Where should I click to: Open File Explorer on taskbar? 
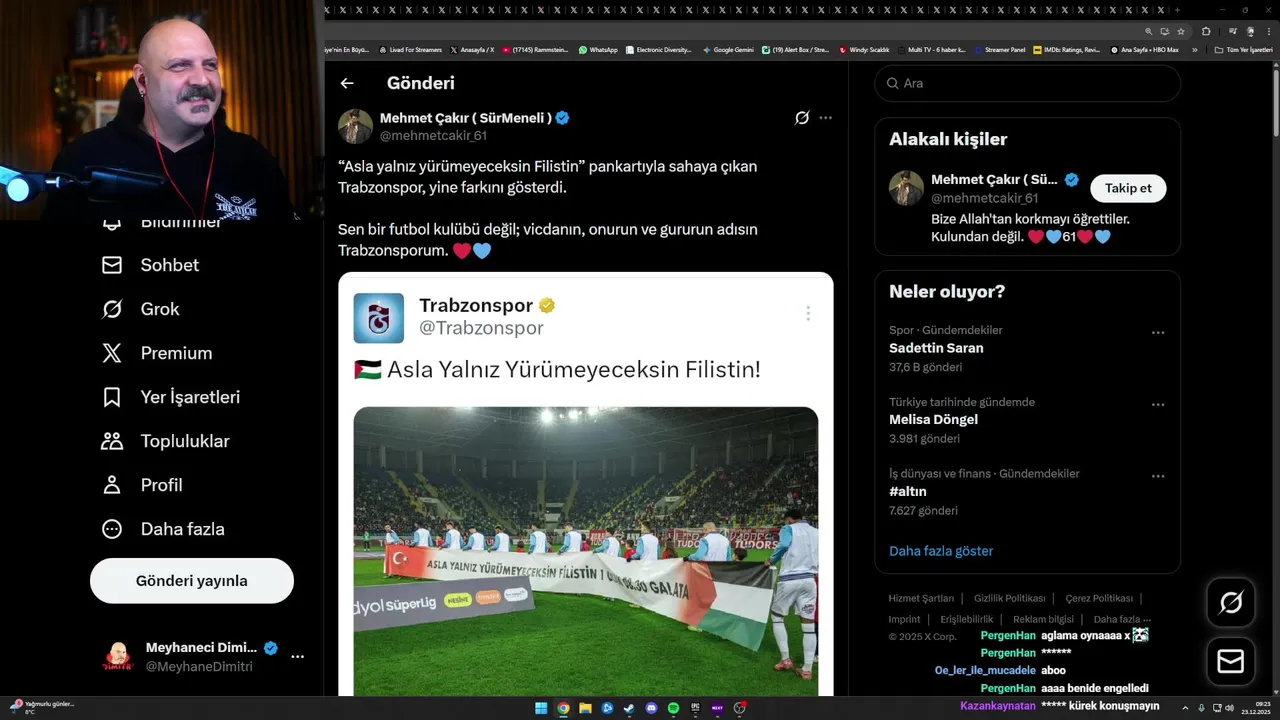coord(585,708)
